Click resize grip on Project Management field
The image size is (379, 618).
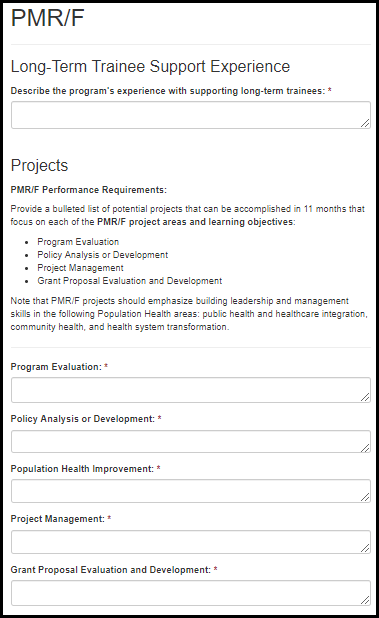(365, 548)
